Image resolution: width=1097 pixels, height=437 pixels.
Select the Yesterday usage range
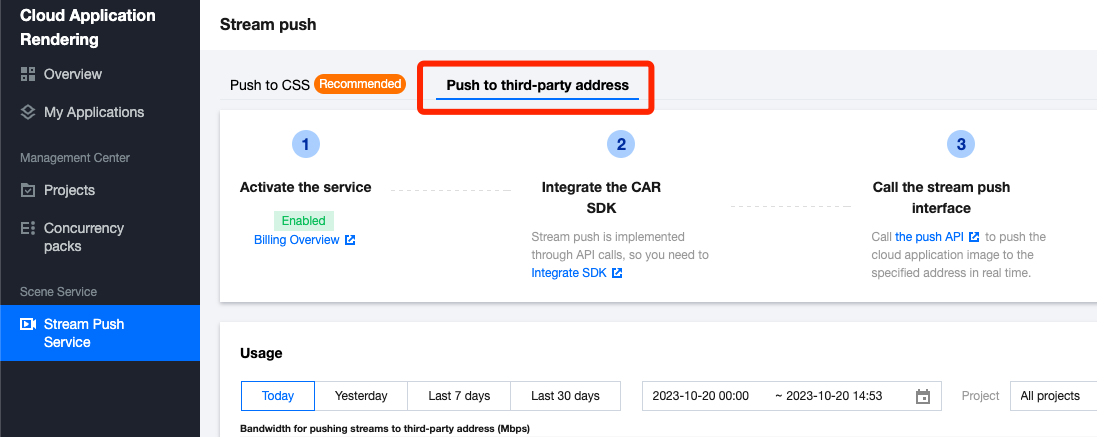click(x=361, y=396)
